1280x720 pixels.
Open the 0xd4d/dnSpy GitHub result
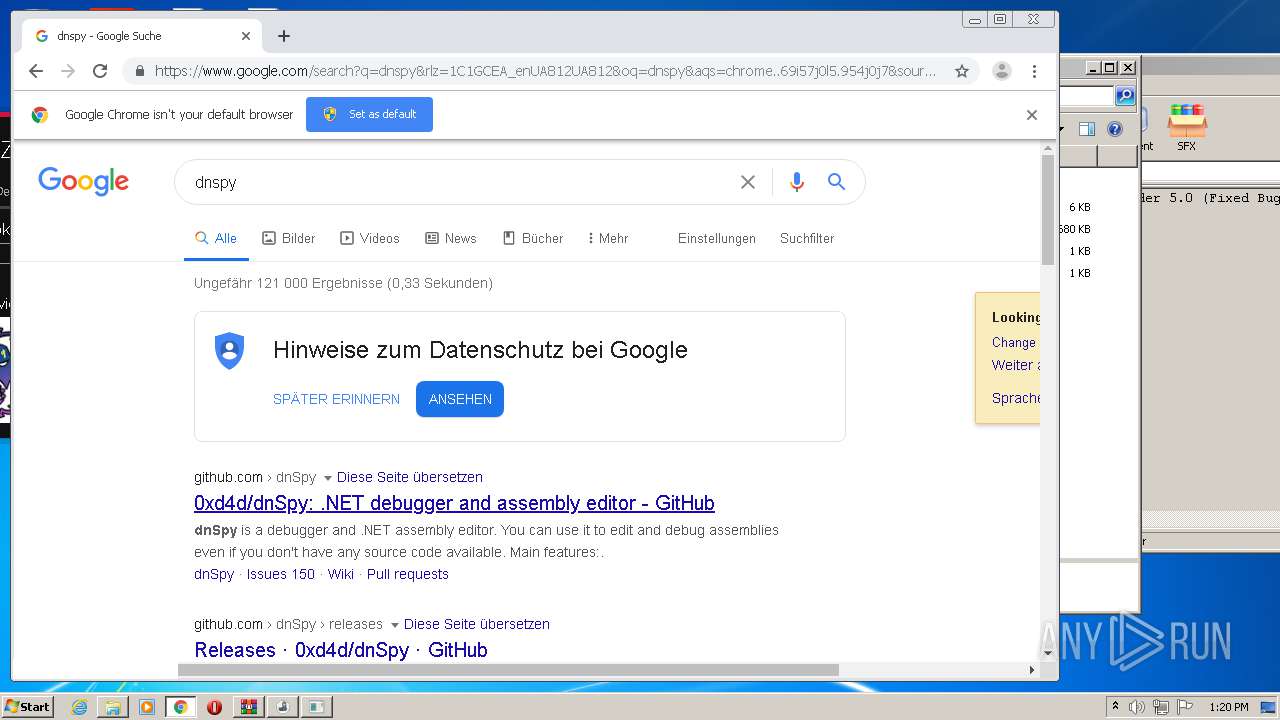(x=454, y=503)
